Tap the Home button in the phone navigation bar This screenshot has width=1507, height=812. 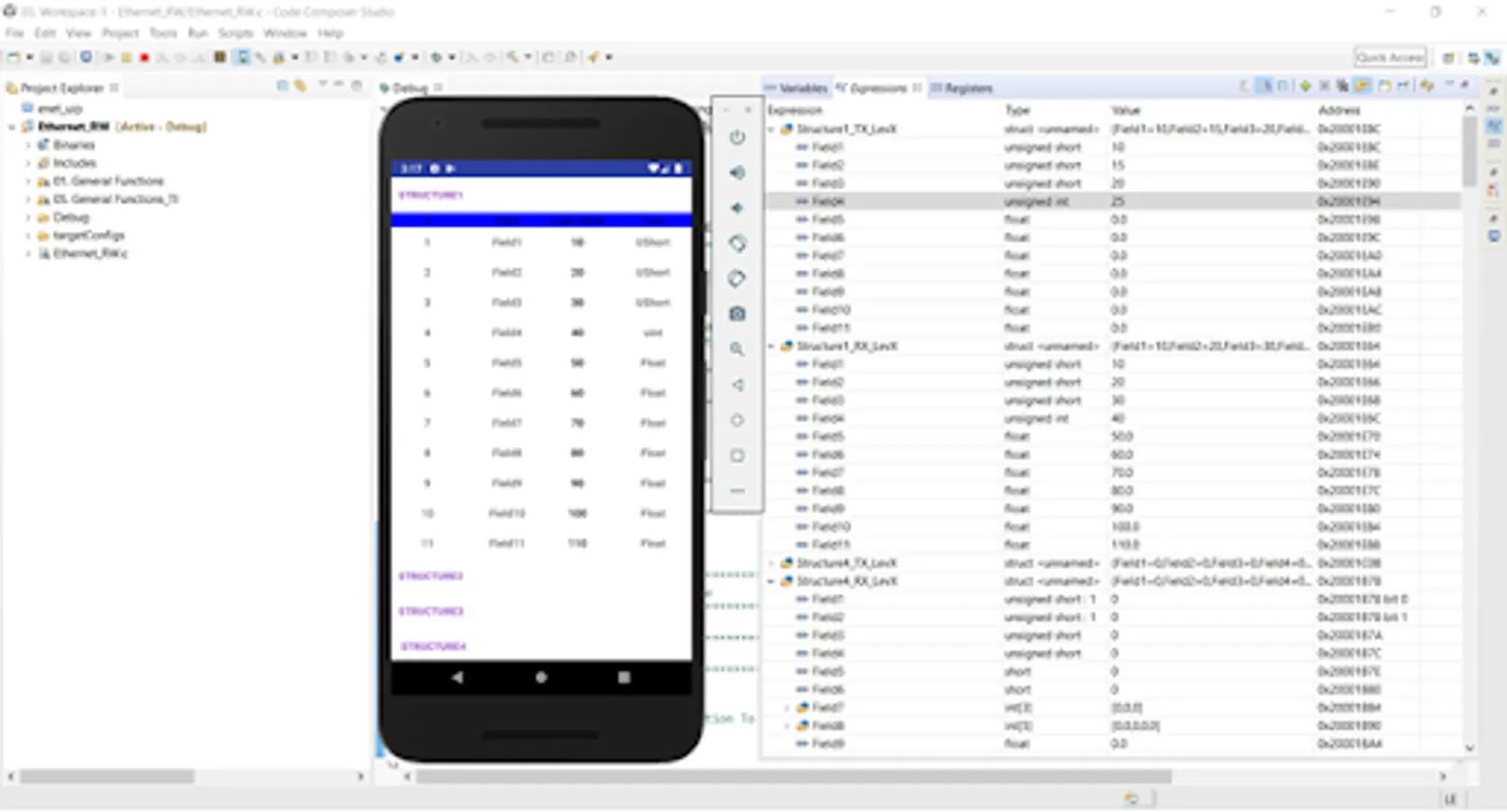pos(541,677)
